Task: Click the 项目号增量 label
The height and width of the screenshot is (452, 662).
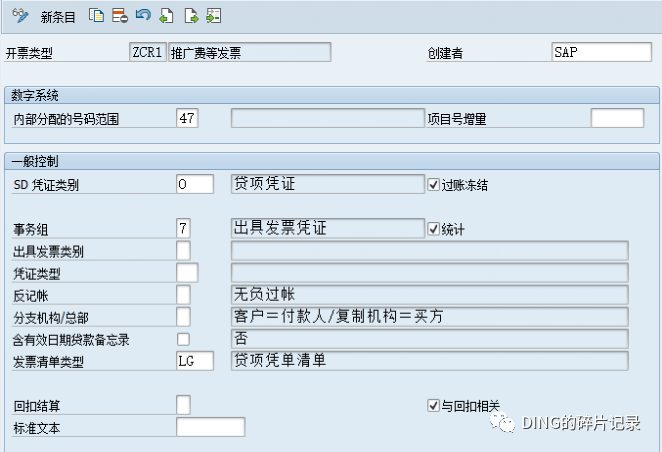Action: click(457, 119)
